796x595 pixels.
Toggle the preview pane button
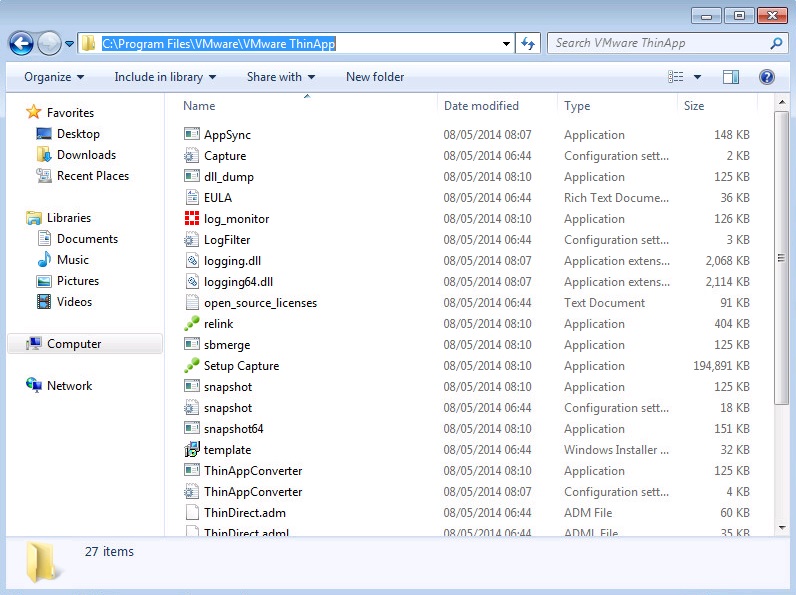[x=731, y=77]
